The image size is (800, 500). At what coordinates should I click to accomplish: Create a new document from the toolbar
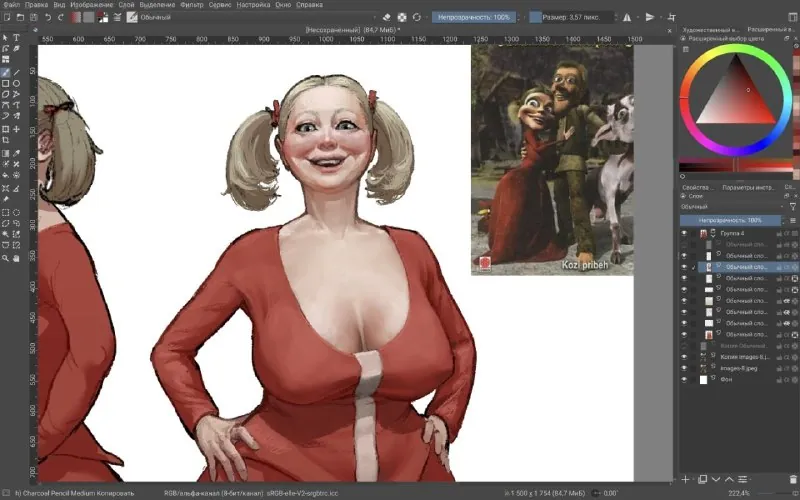pyautogui.click(x=7, y=17)
